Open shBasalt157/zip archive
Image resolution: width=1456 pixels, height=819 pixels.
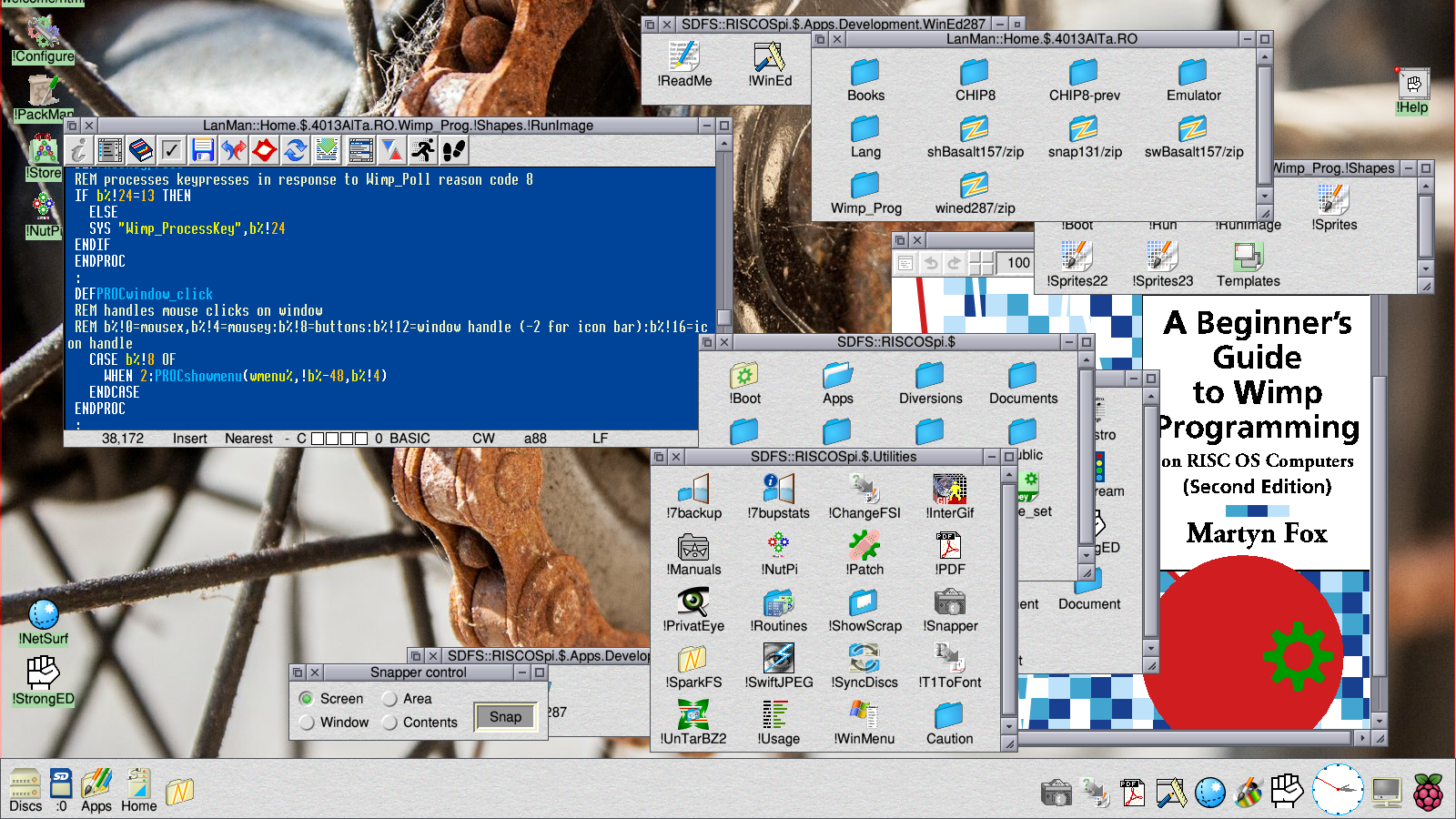click(975, 137)
